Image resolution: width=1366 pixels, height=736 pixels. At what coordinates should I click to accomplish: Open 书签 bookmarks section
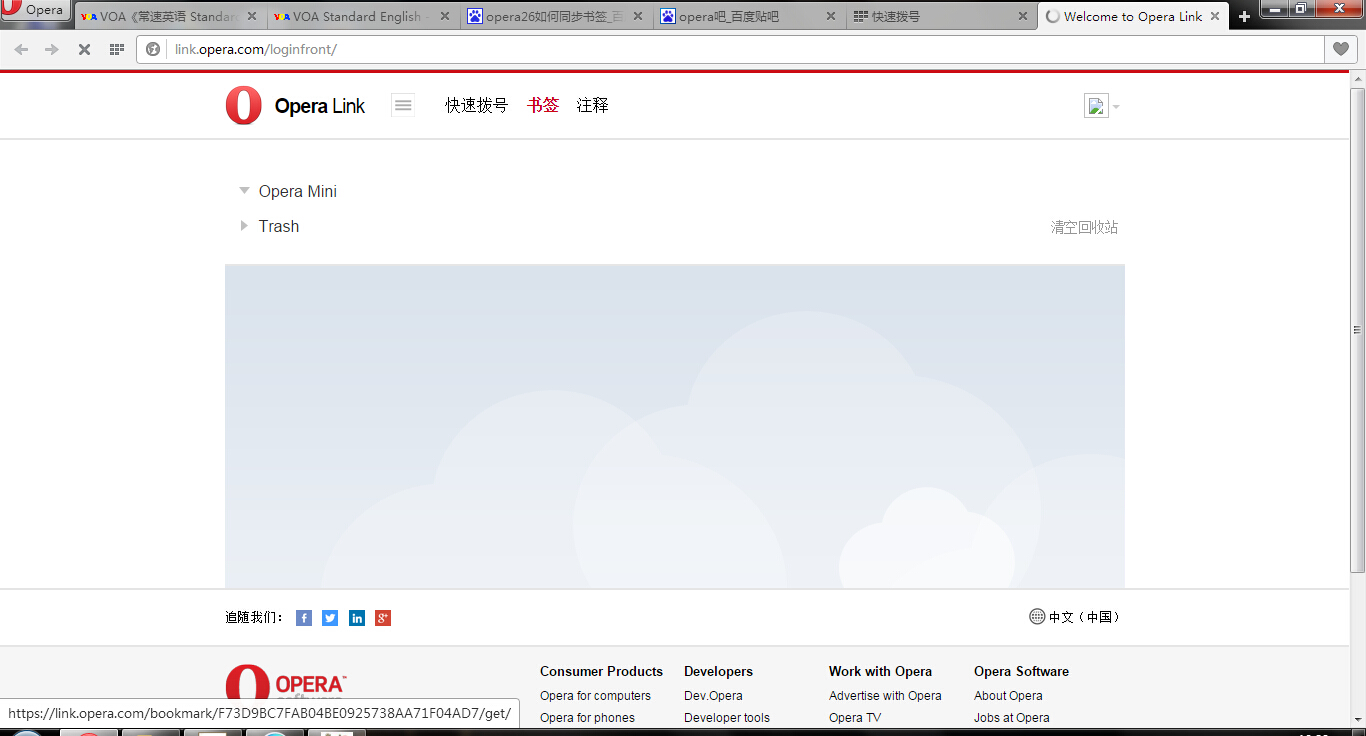click(543, 105)
